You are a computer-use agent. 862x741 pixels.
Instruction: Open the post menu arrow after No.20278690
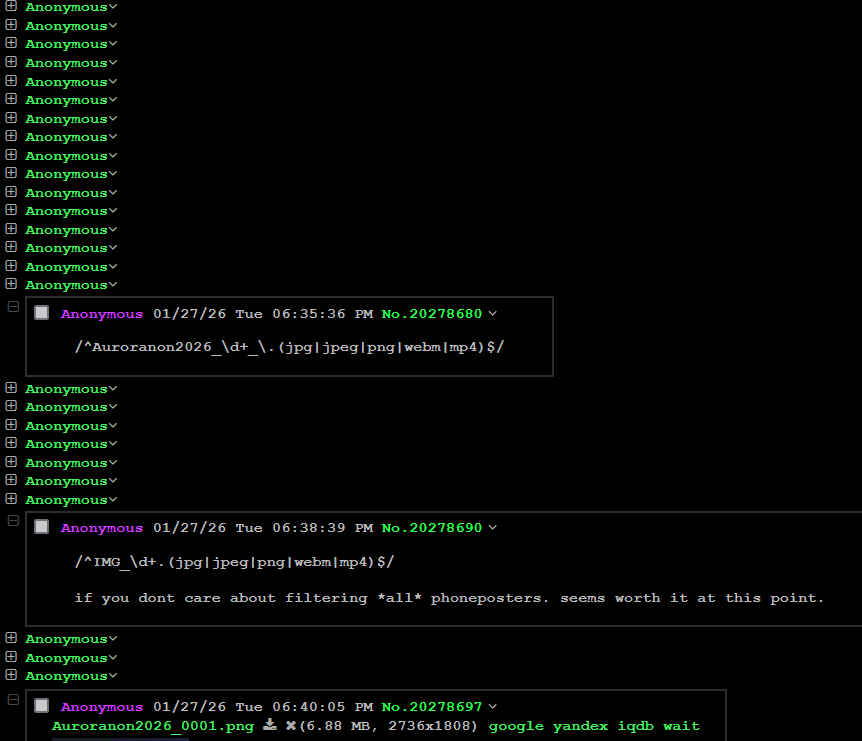[x=493, y=527]
